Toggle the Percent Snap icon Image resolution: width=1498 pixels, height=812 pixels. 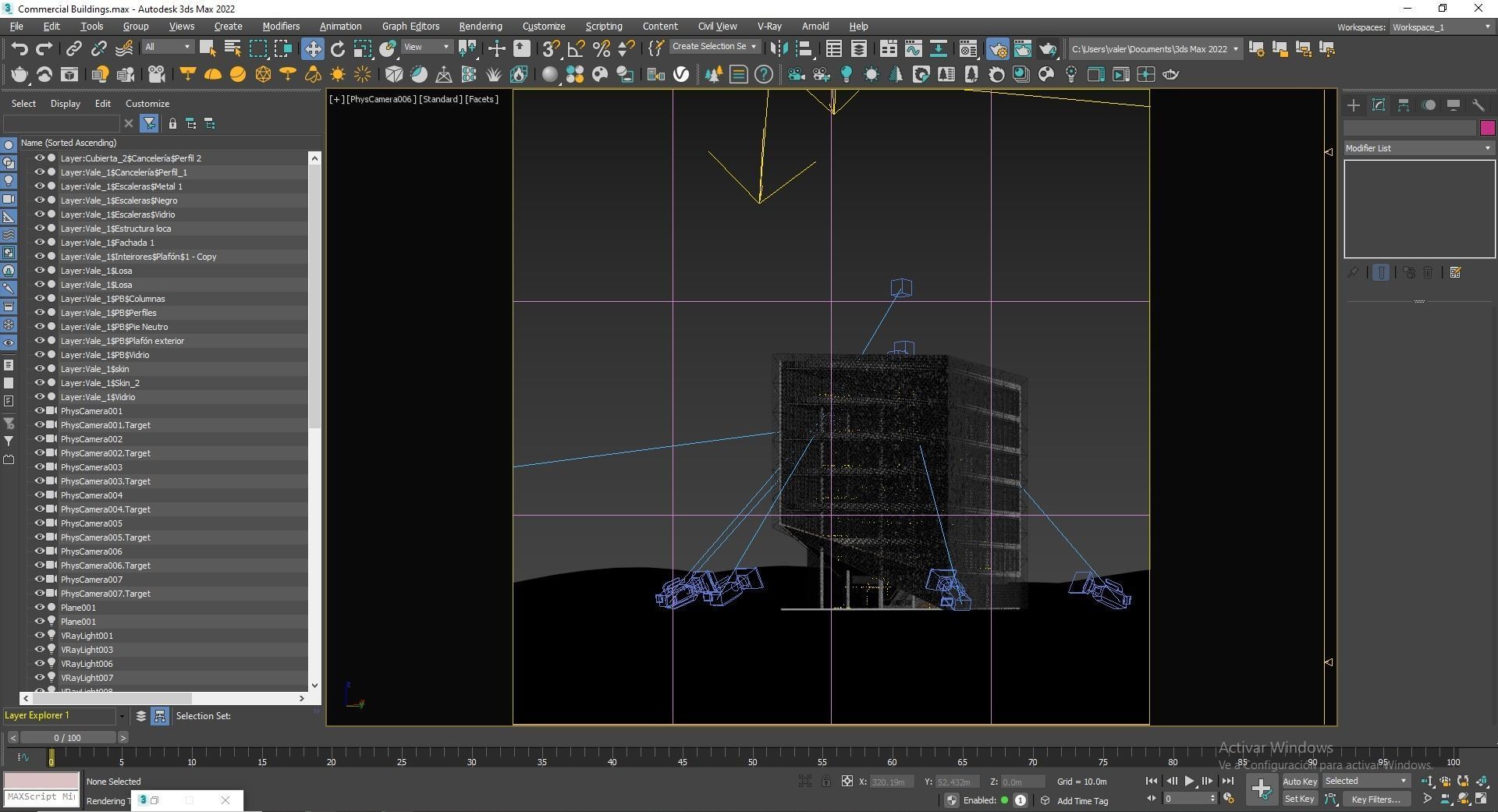601,49
